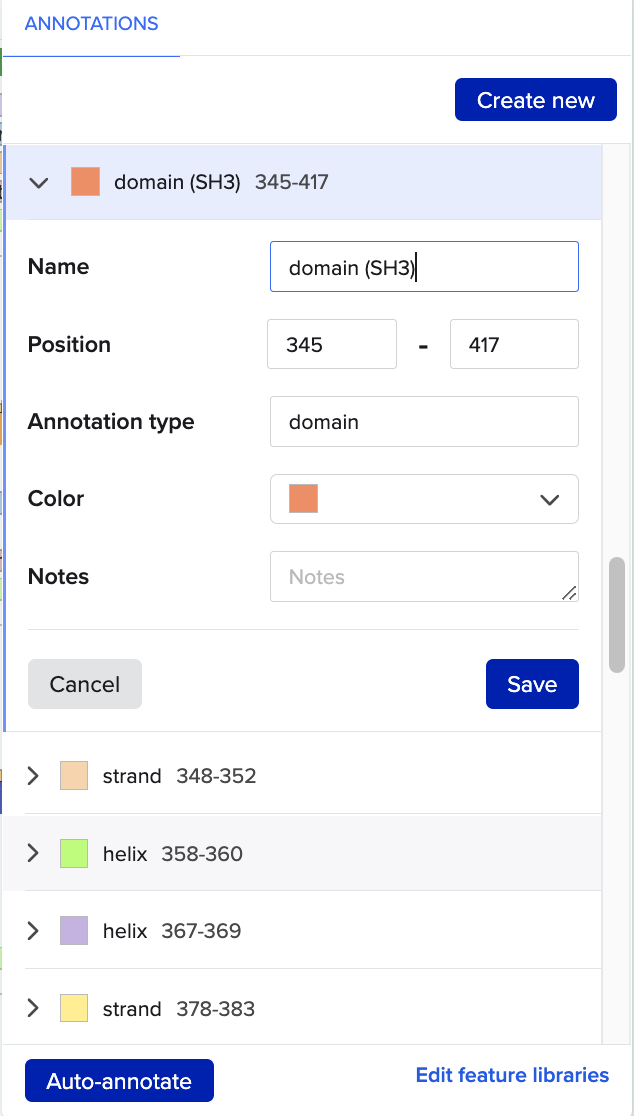
Task: Click the Auto-annotate button
Action: [119, 1080]
